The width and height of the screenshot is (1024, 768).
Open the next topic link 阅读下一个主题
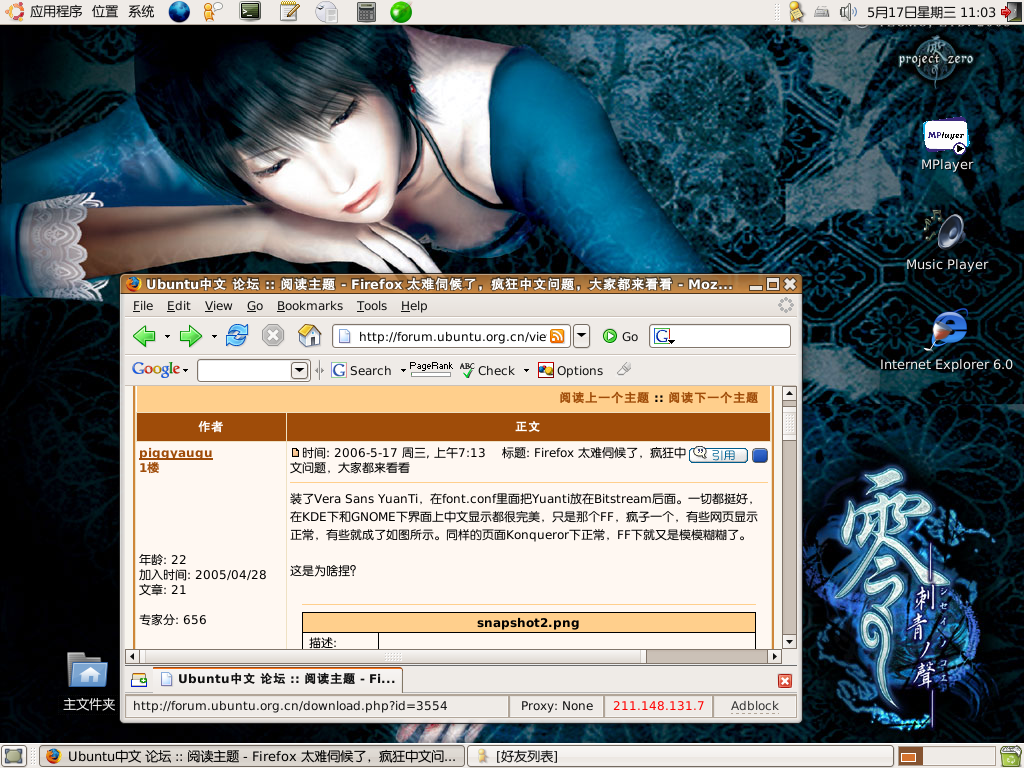713,398
